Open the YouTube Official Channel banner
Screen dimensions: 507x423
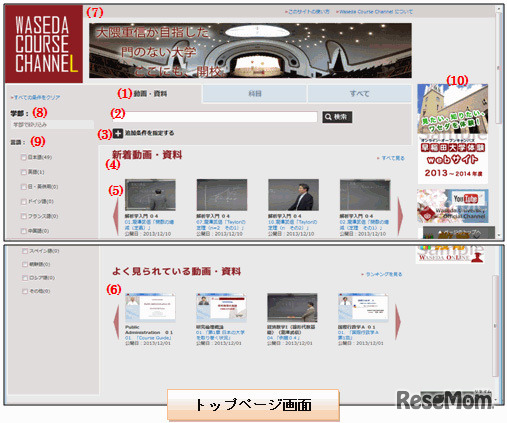pyautogui.click(x=453, y=206)
